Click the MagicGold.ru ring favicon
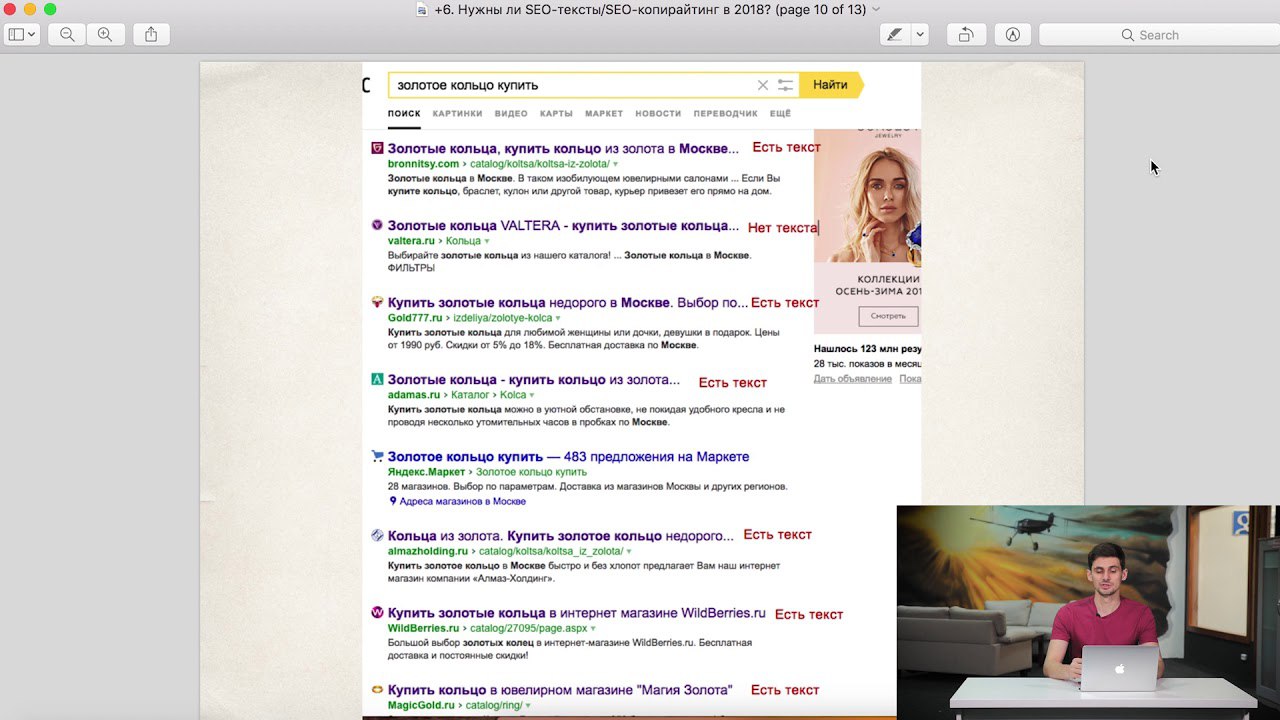Screen dimensions: 1280x720 pyautogui.click(x=377, y=690)
